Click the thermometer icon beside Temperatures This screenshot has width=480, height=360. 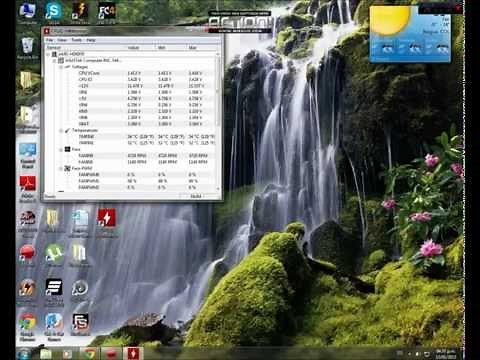click(67, 130)
